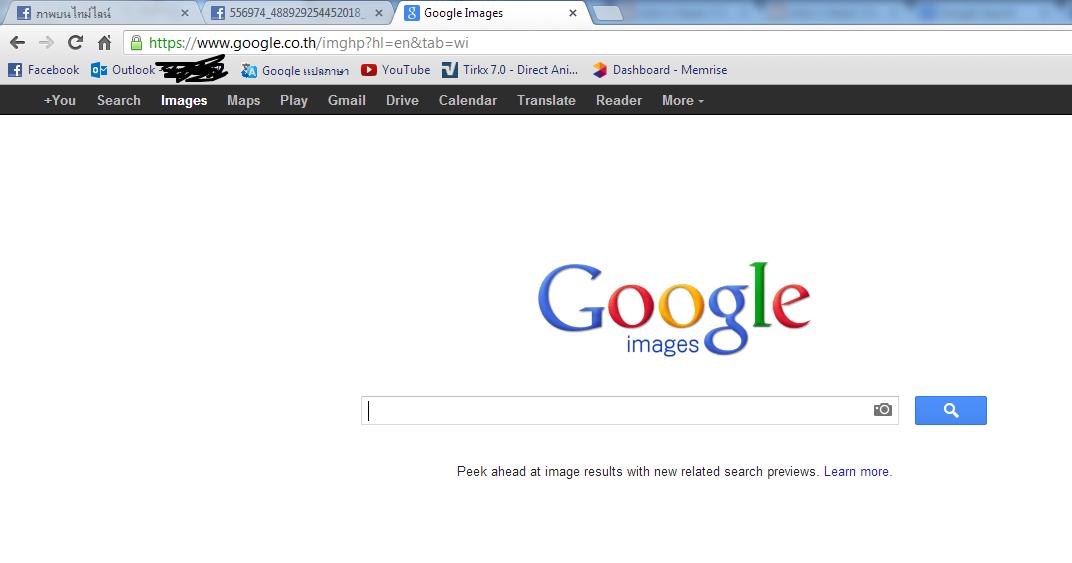The image size is (1072, 563).
Task: Close the 556974 Facebook tab
Action: pos(379,13)
